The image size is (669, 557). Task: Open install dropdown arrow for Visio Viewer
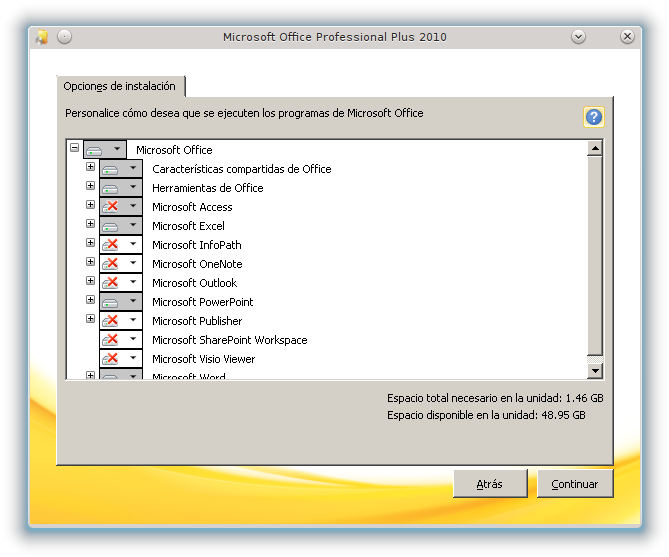point(133,358)
